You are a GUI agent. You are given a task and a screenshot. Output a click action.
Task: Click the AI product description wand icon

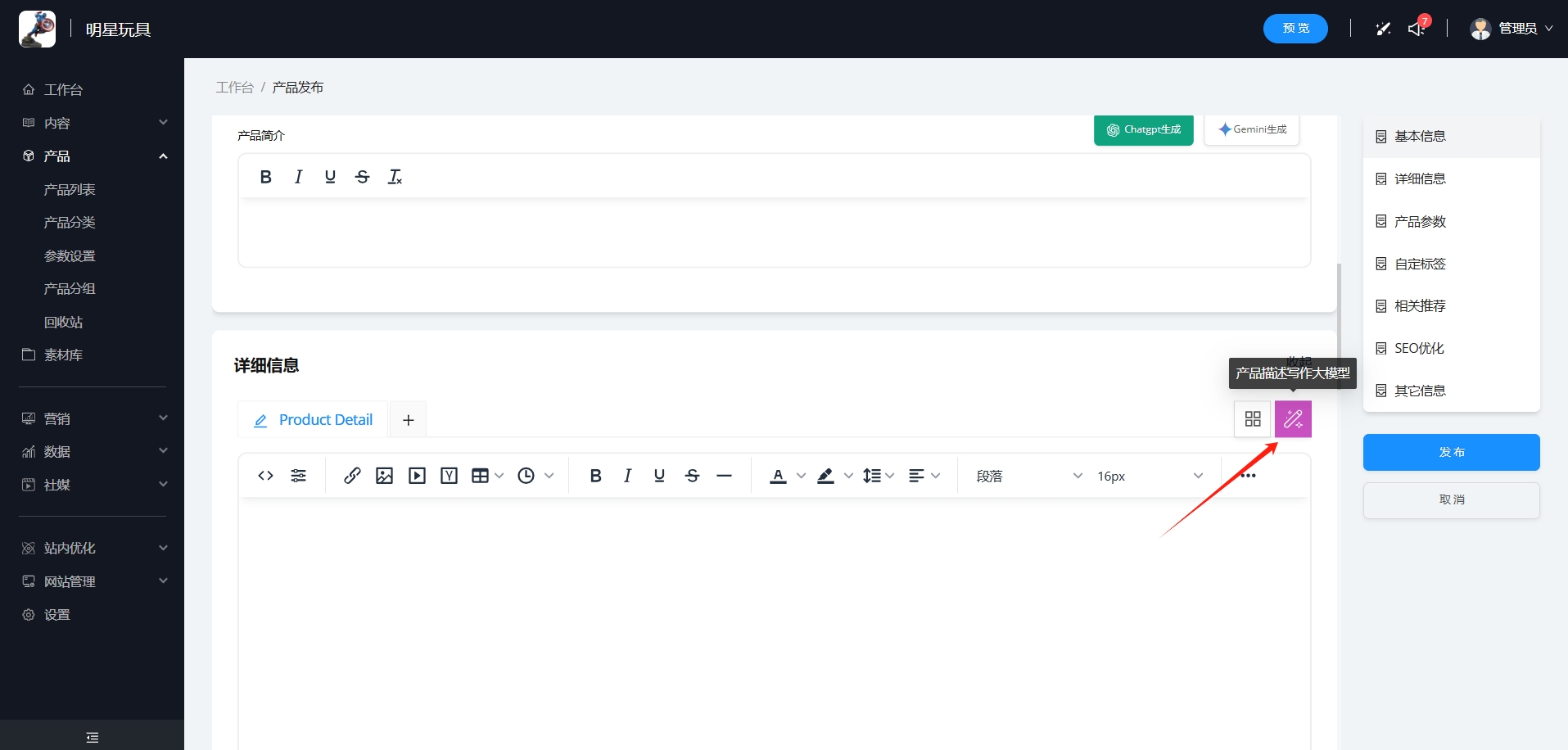[x=1293, y=419]
